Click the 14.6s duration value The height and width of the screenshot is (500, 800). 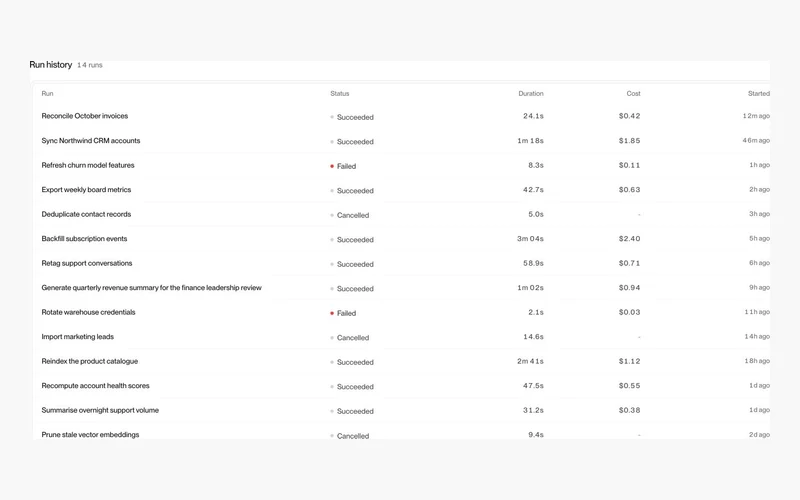(x=533, y=336)
